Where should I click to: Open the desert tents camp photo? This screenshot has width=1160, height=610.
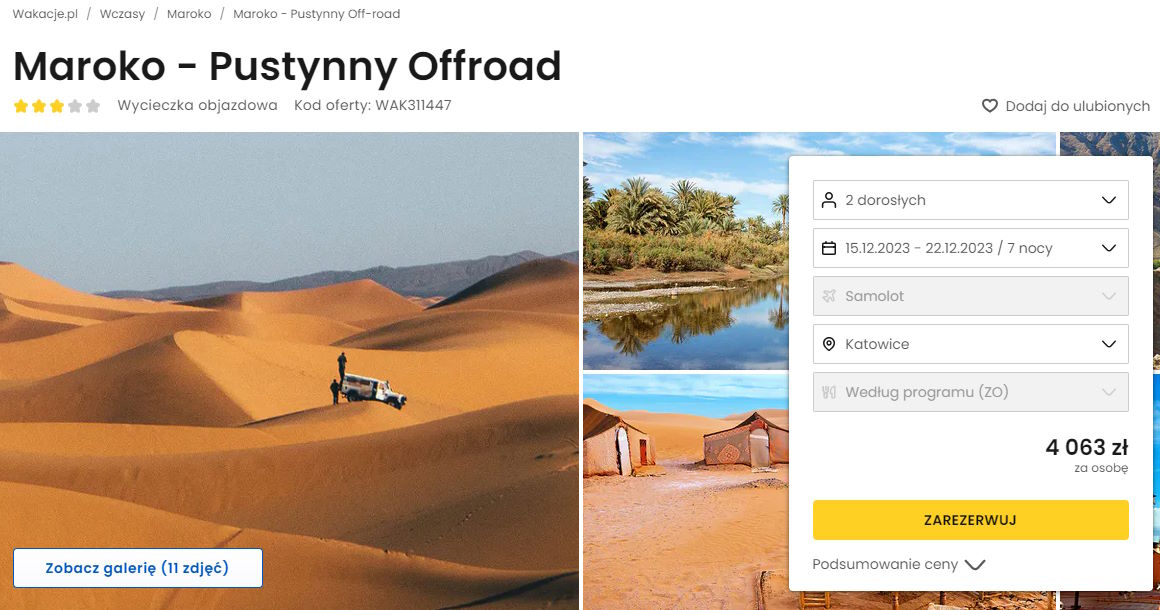[x=685, y=492]
